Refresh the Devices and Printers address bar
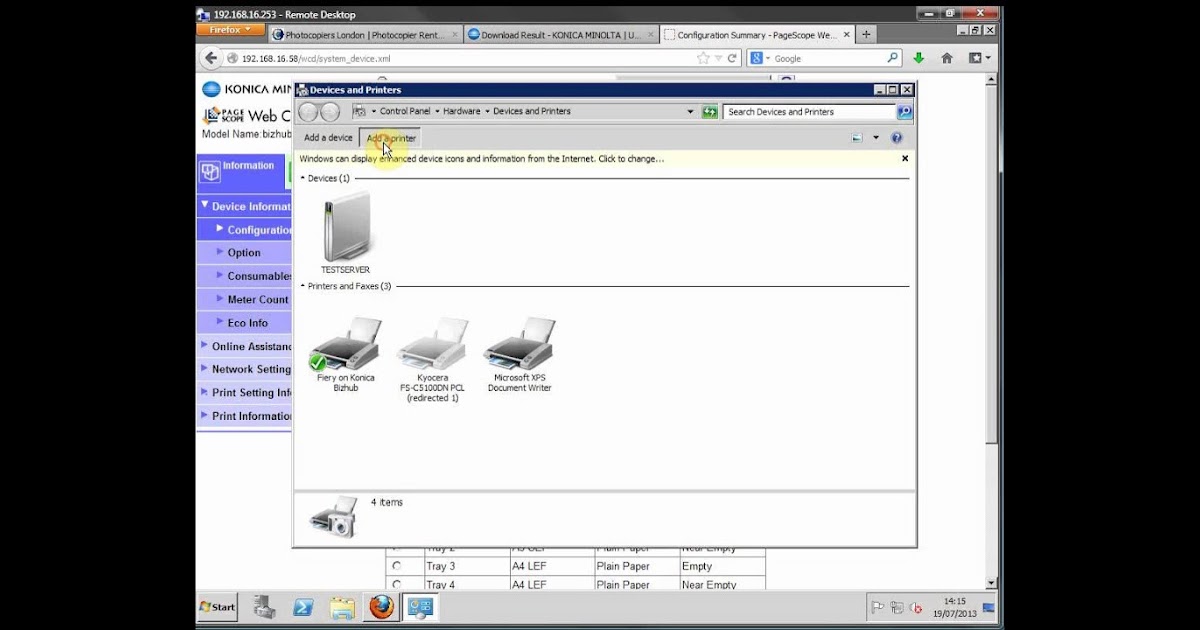Screen dimensions: 1200x630 click(x=710, y=112)
